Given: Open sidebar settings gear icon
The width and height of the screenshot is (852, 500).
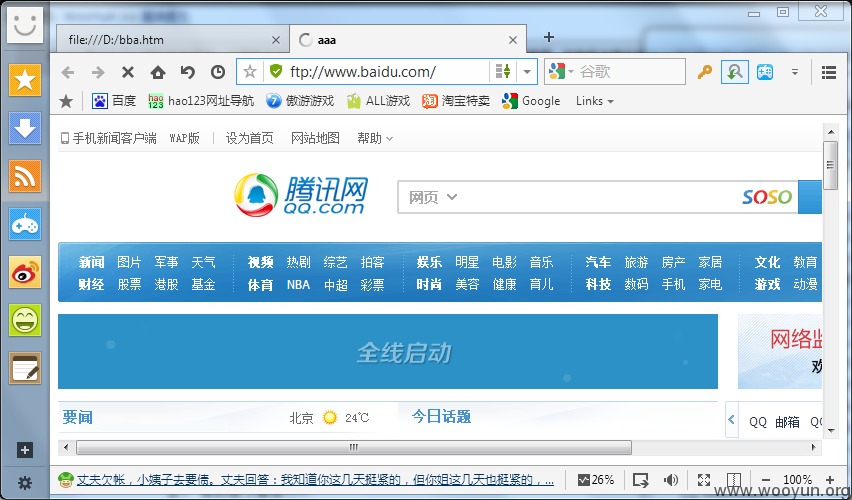Looking at the screenshot, I should tap(24, 483).
